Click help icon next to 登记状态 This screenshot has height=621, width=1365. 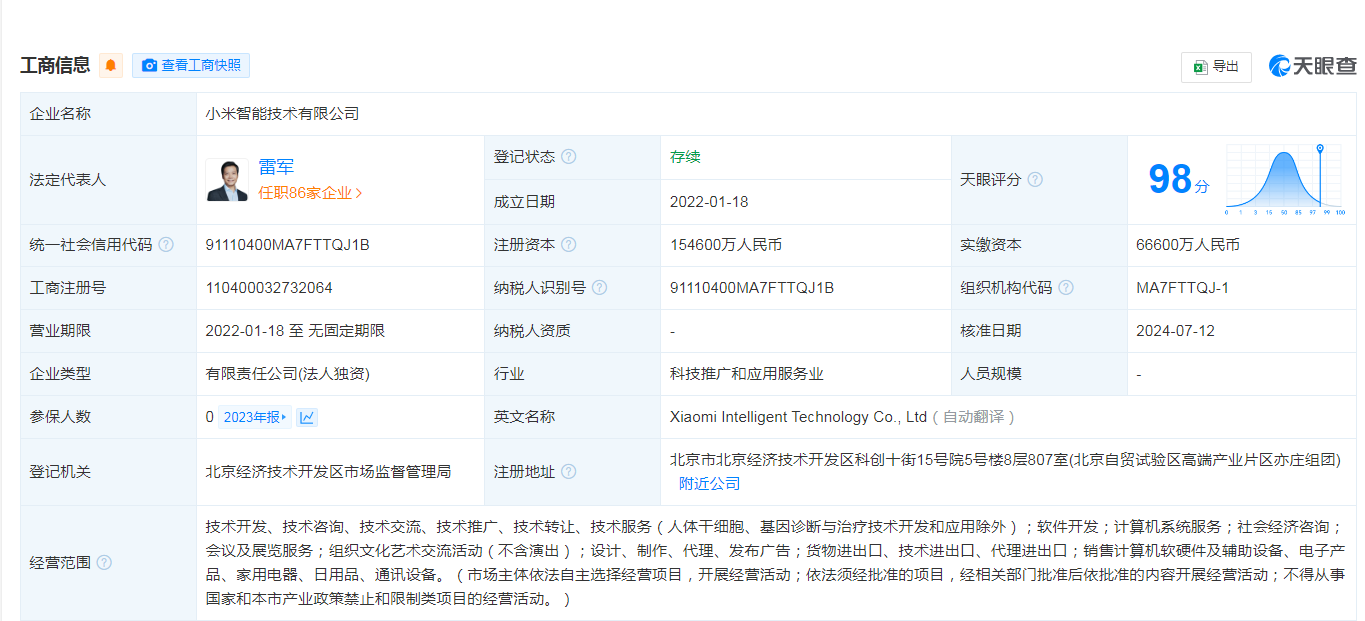click(x=568, y=157)
